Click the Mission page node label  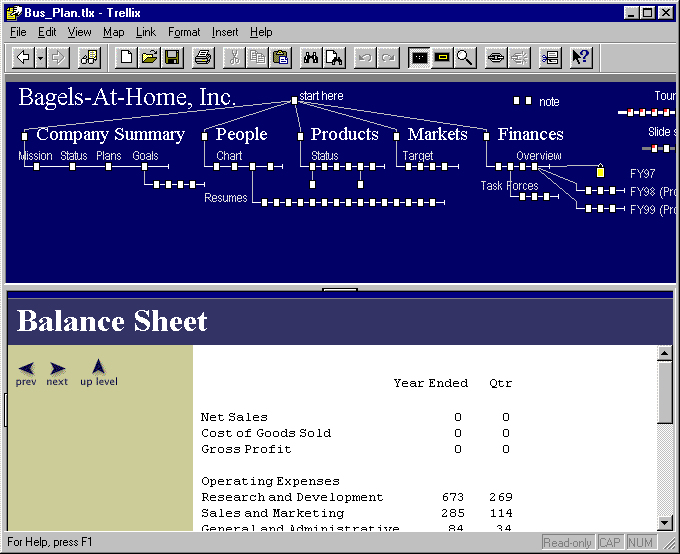pyautogui.click(x=36, y=156)
